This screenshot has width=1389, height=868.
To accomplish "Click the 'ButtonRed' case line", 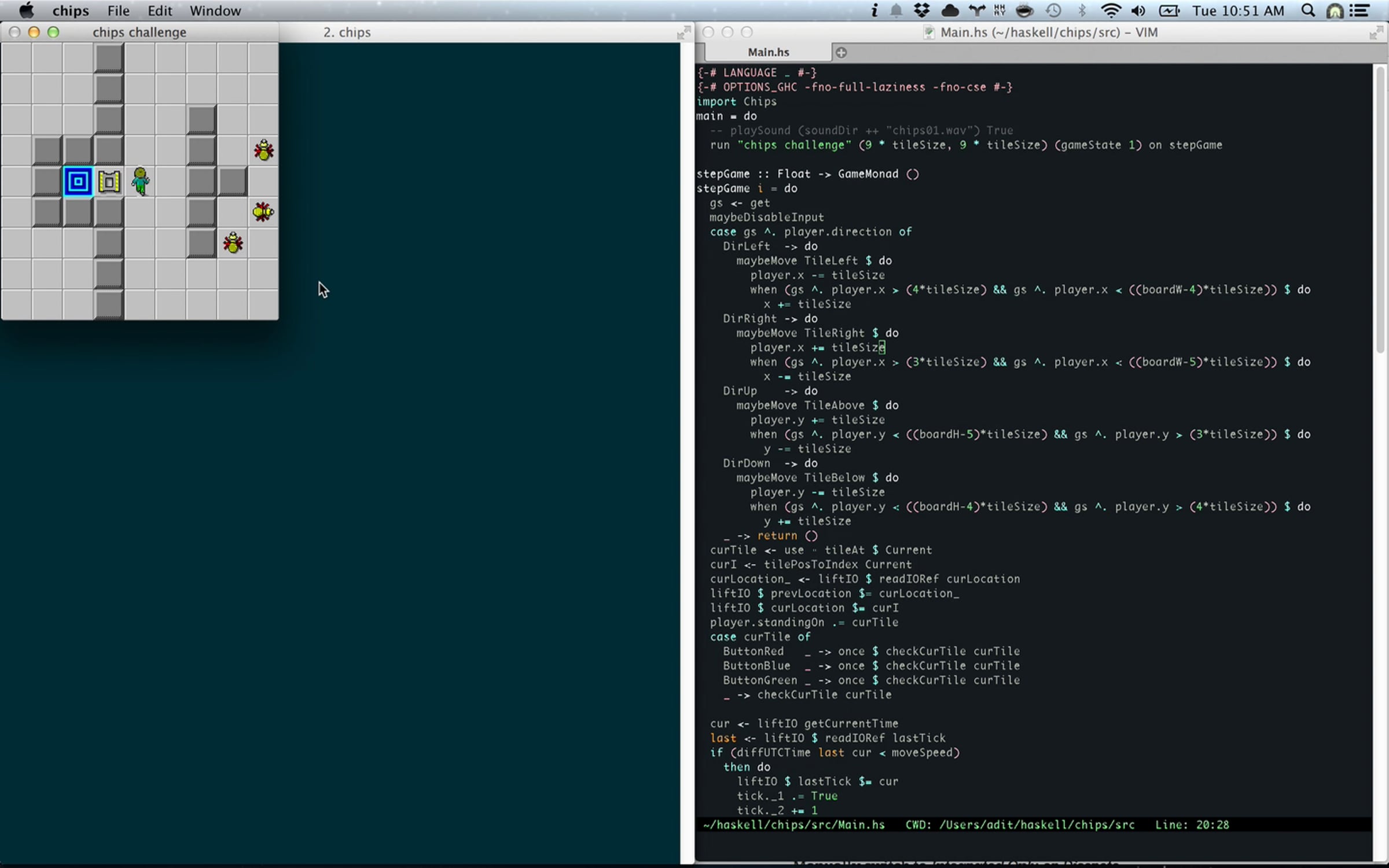I will point(872,651).
